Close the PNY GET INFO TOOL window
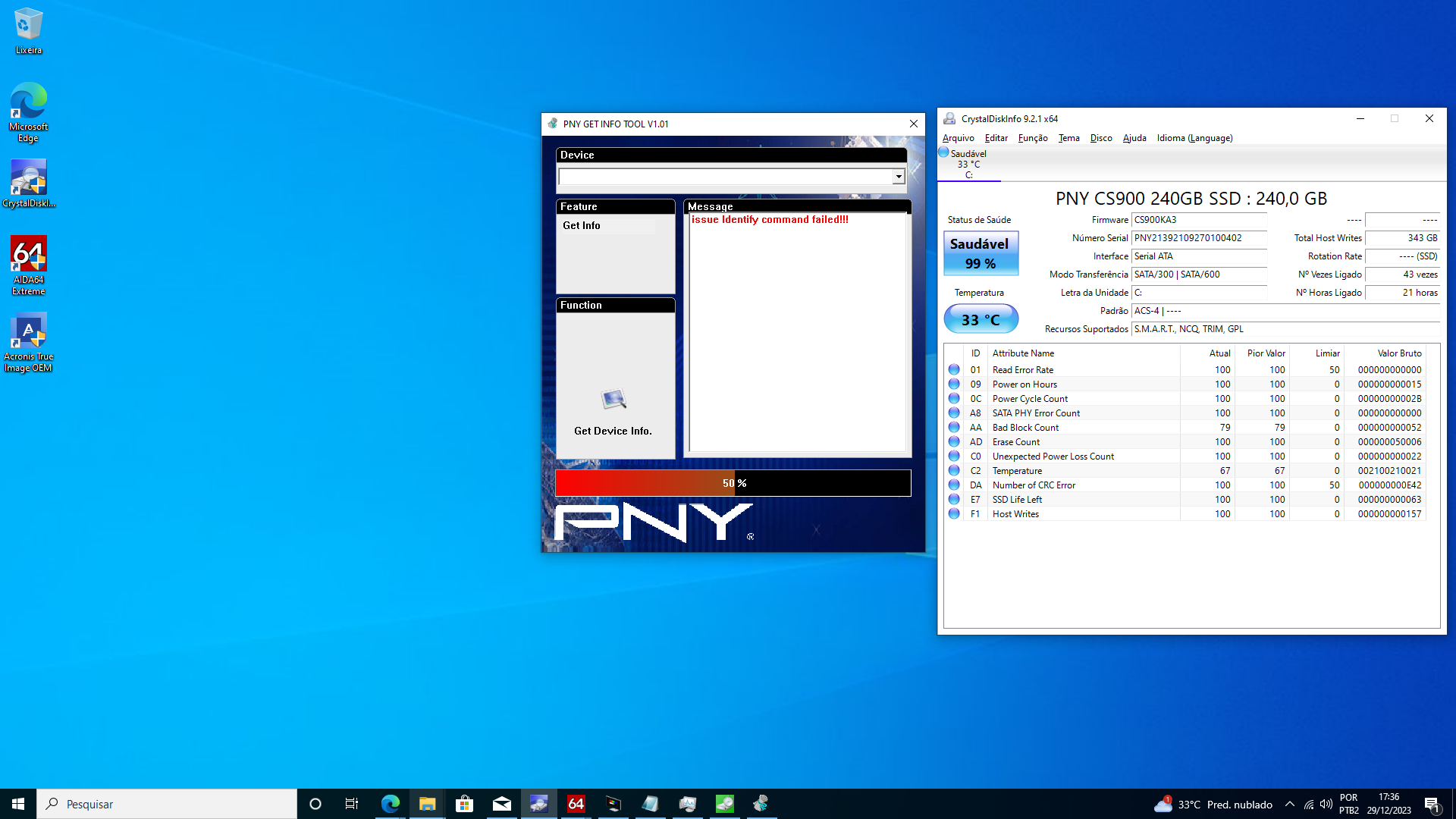 pos(914,124)
